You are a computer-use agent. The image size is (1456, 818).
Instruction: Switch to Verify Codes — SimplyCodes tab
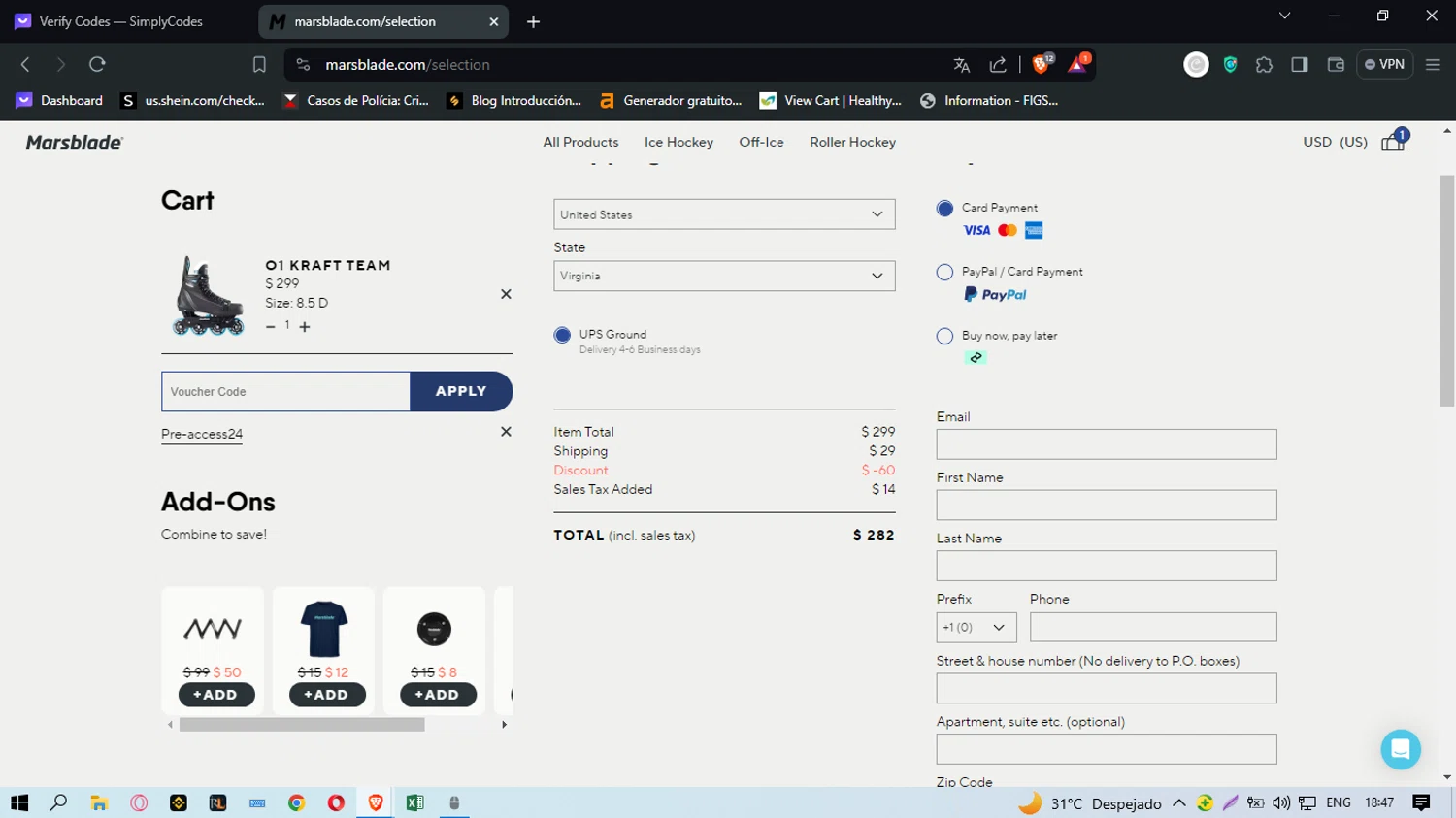pyautogui.click(x=121, y=21)
